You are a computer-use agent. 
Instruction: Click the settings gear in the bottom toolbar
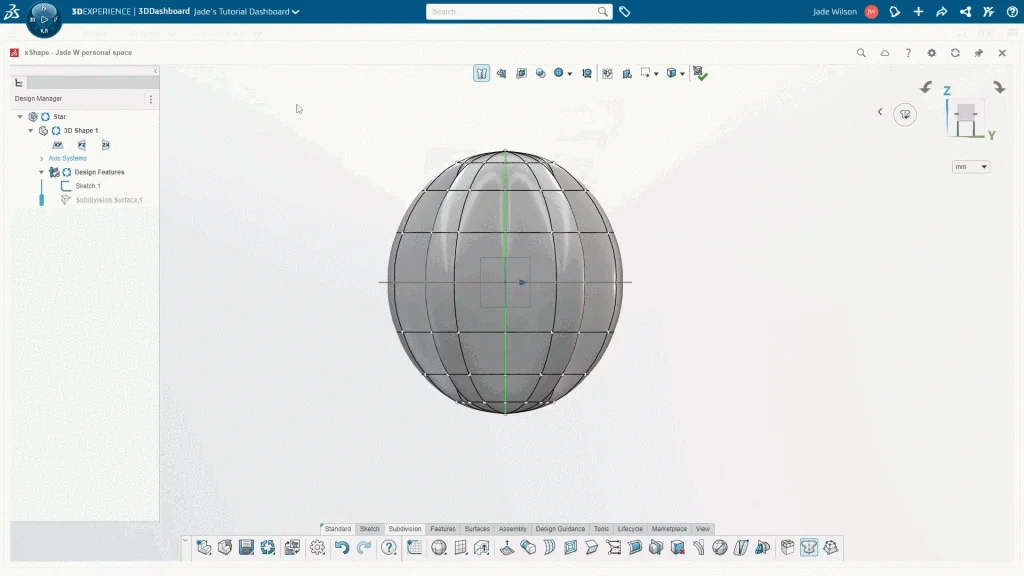coord(317,547)
